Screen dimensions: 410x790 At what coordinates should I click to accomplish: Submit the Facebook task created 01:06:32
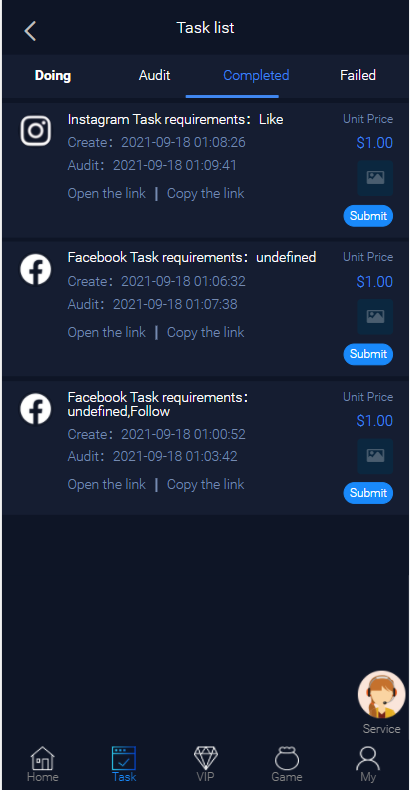(x=368, y=354)
